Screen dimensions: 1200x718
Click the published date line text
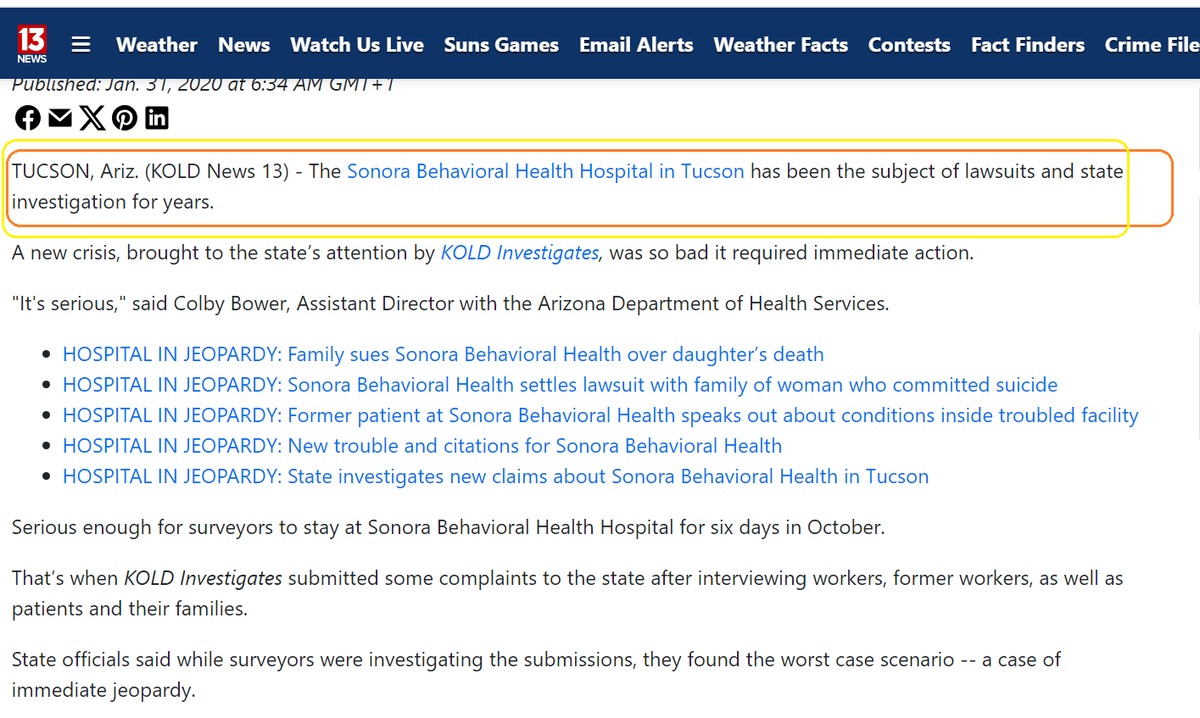(x=202, y=85)
